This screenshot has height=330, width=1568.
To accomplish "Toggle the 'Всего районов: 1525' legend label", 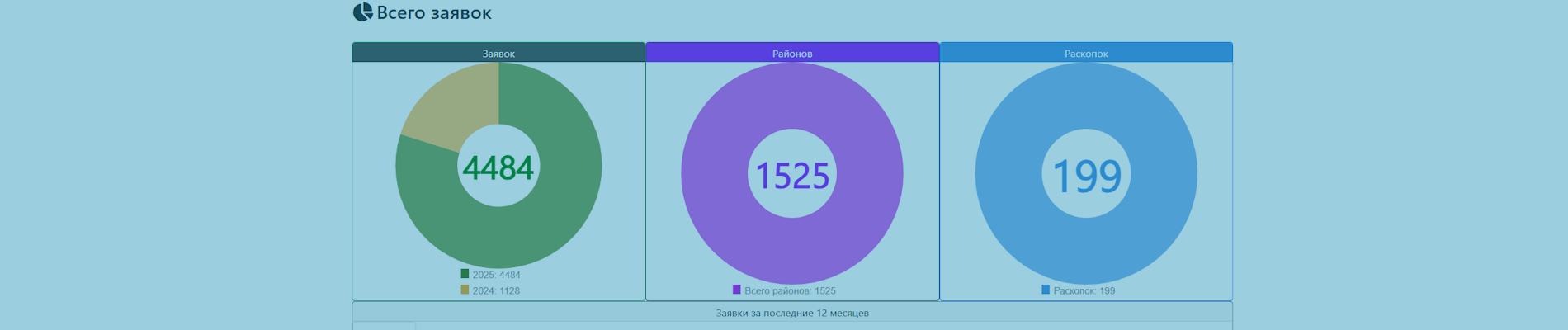I will click(790, 290).
